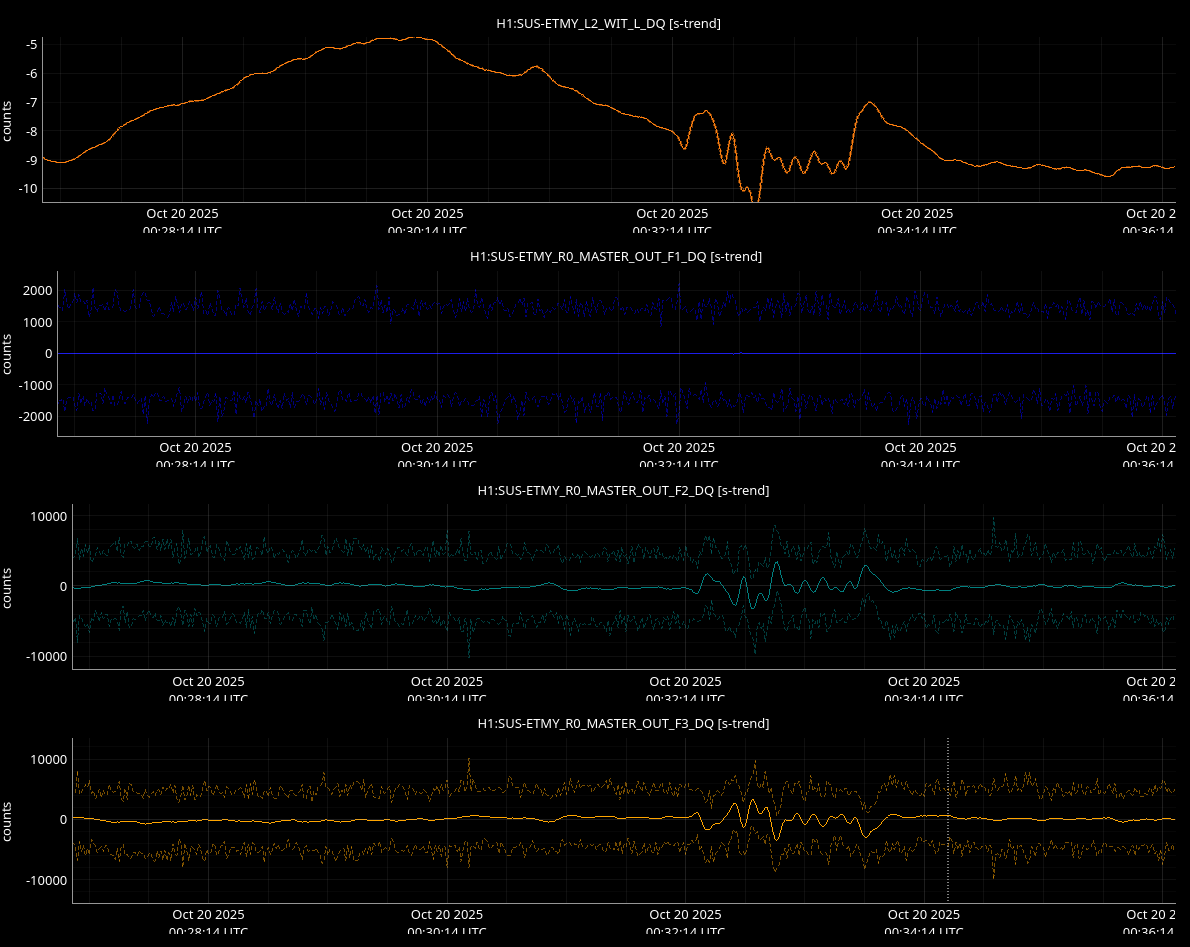The image size is (1190, 947).
Task: Select the counts axis label of F3 plot
Action: point(7,820)
